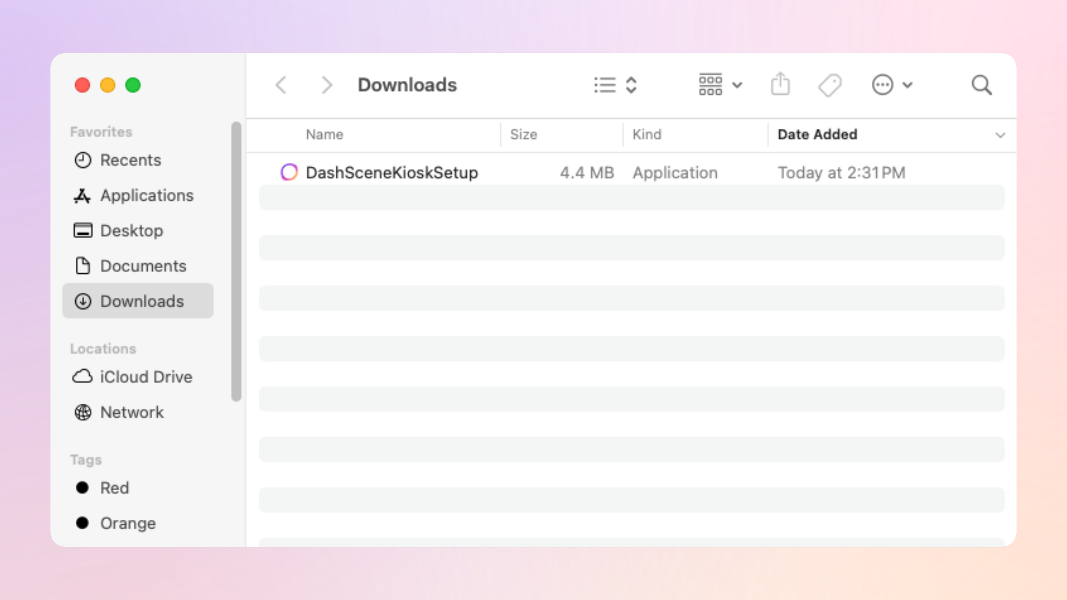The image size is (1067, 600).
Task: Click the 4.4 MB size cell
Action: pos(587,173)
